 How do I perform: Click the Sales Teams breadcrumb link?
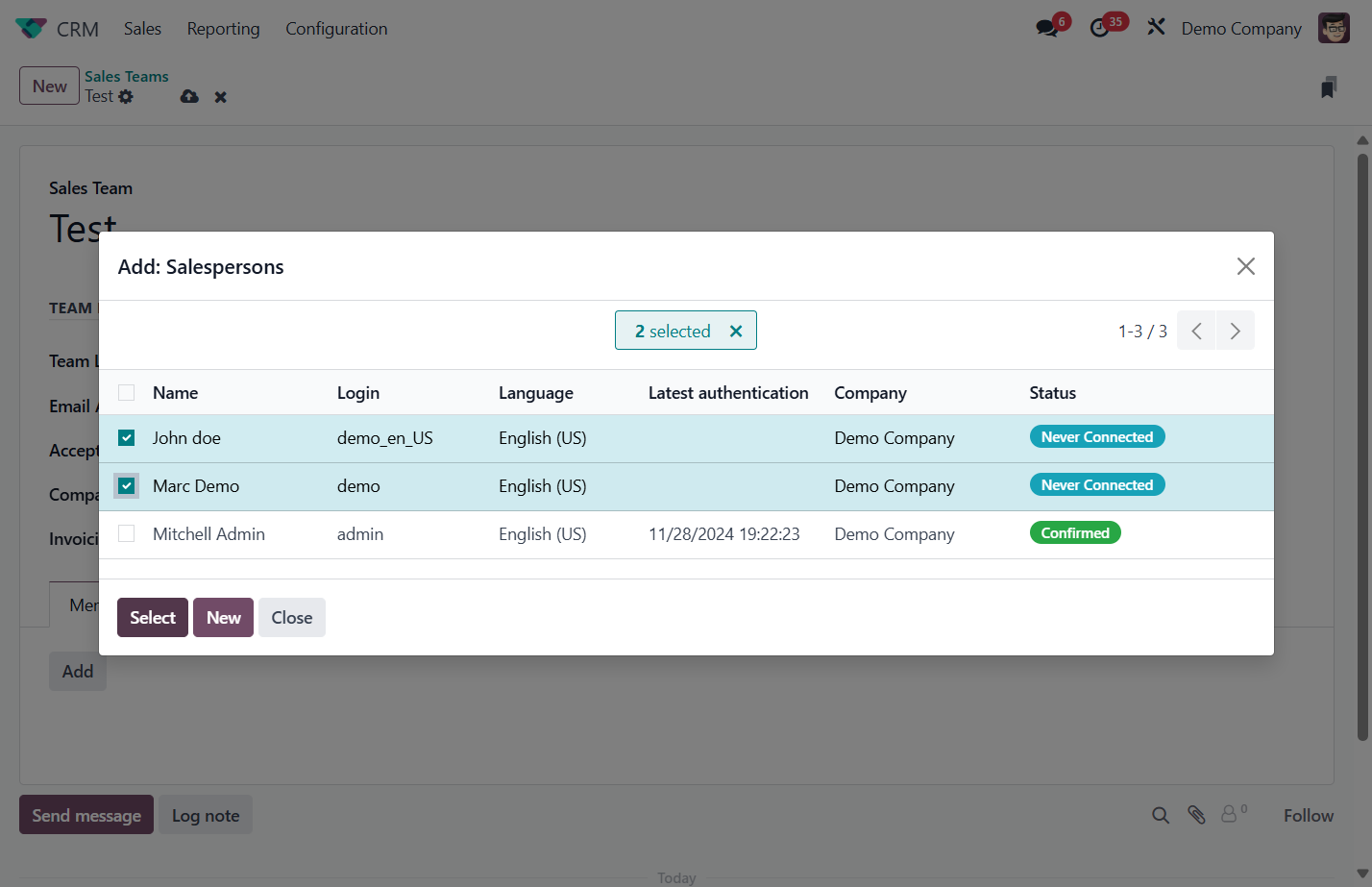pos(127,76)
